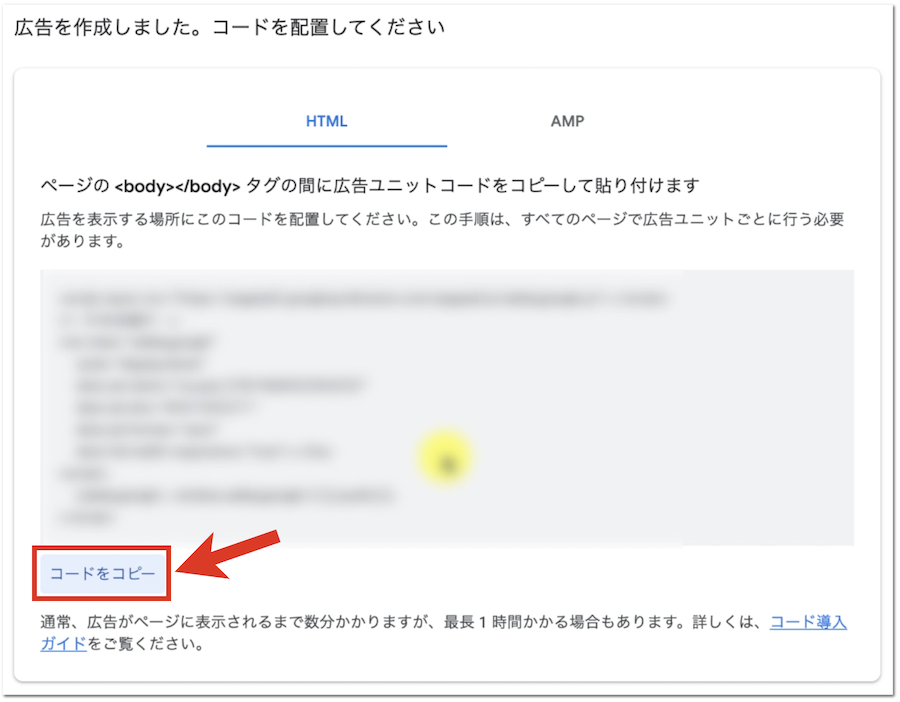Click the blue underline beneath the HTML tab
Image resolution: width=900 pixels, height=702 pixels.
pyautogui.click(x=327, y=146)
